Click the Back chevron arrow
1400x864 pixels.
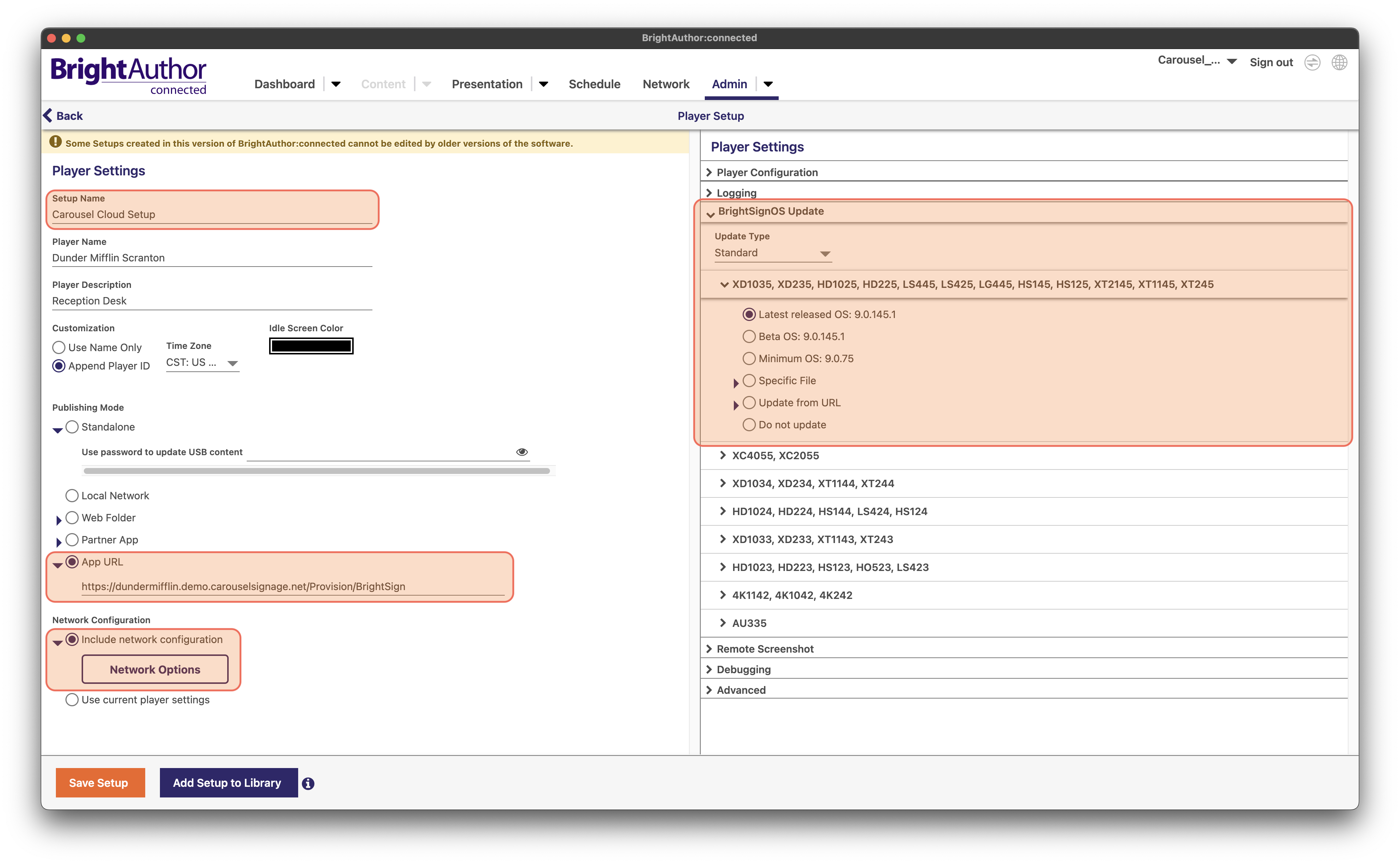tap(48, 115)
